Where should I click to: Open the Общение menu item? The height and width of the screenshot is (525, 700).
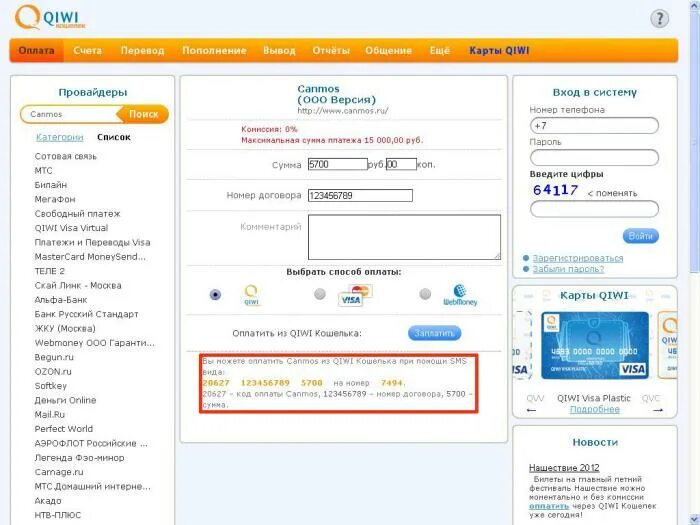(388, 50)
